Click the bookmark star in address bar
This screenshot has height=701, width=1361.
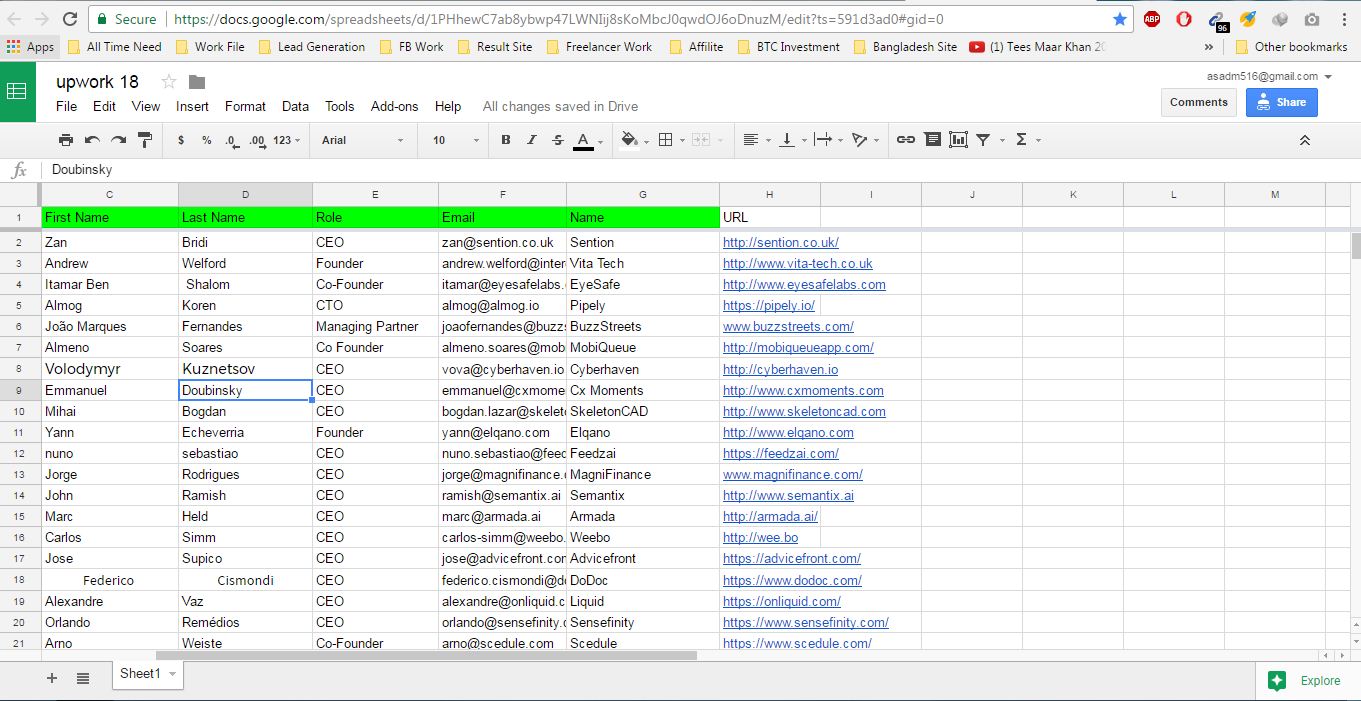1119,19
